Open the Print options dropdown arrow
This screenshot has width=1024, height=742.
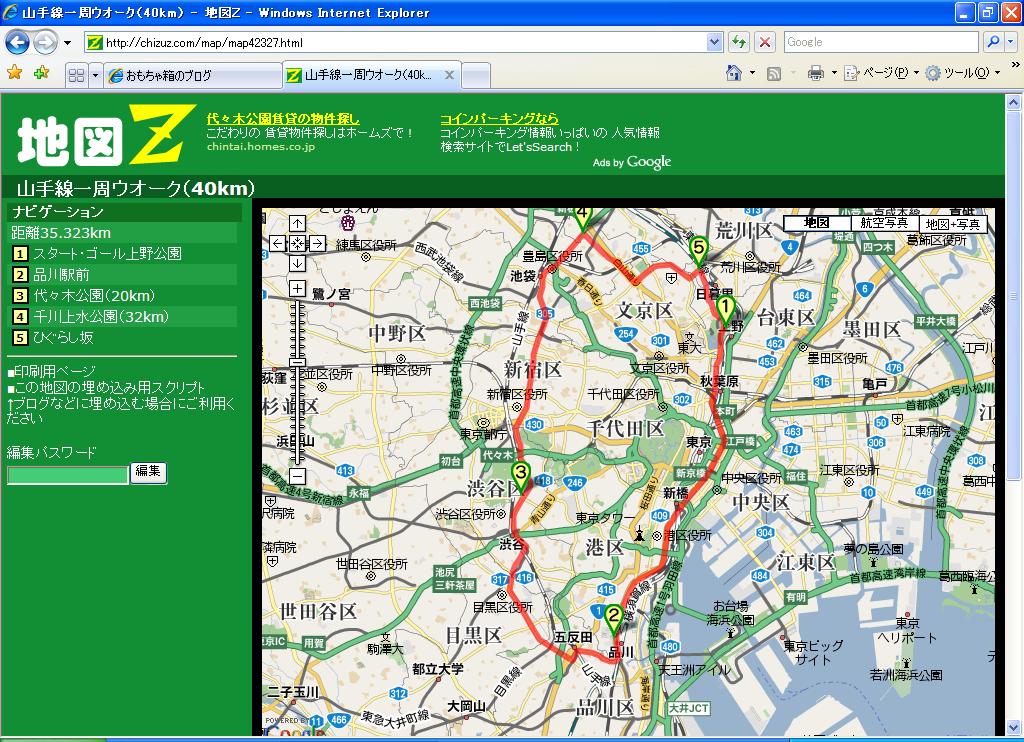834,73
